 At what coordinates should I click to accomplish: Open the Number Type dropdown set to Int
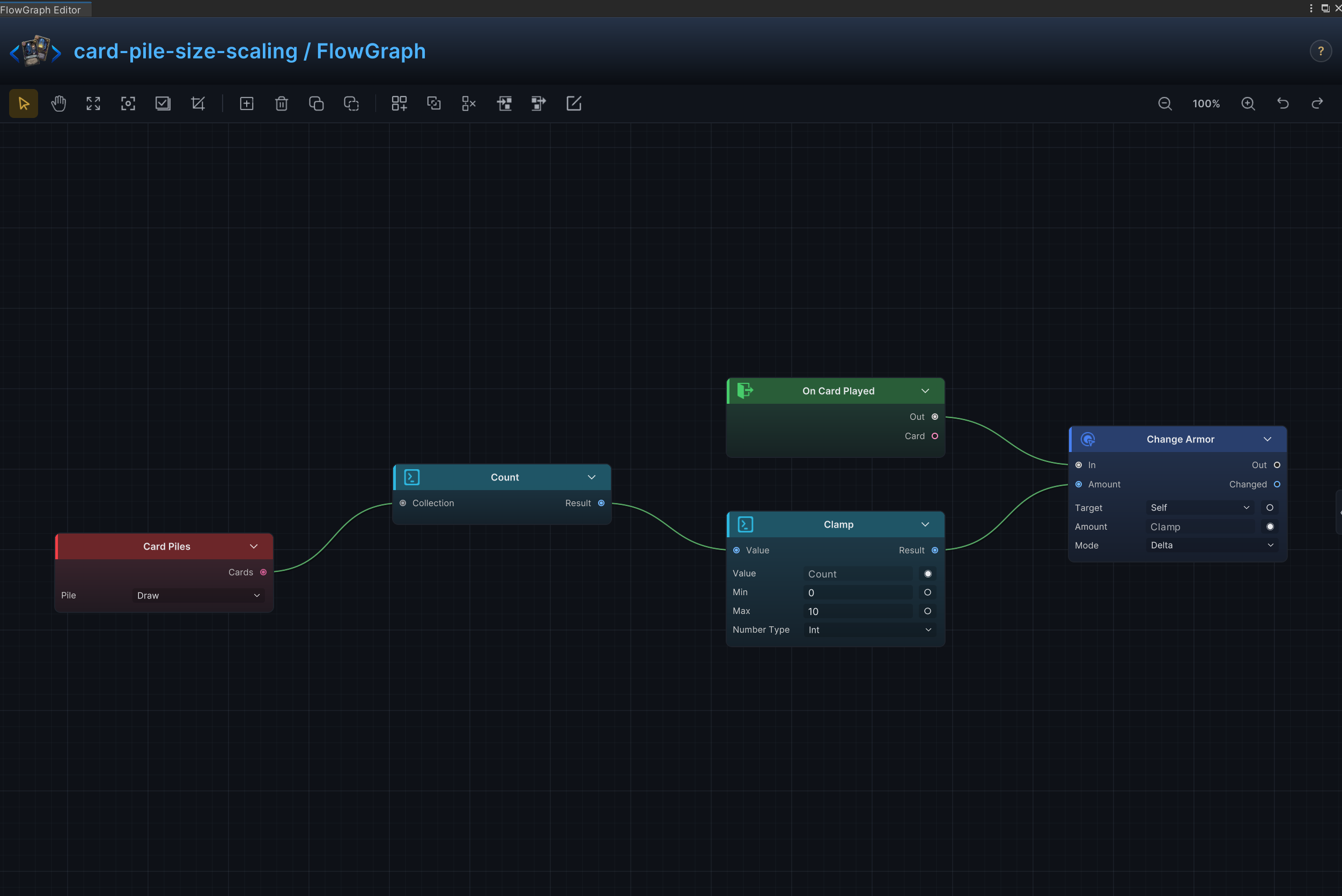pyautogui.click(x=870, y=630)
